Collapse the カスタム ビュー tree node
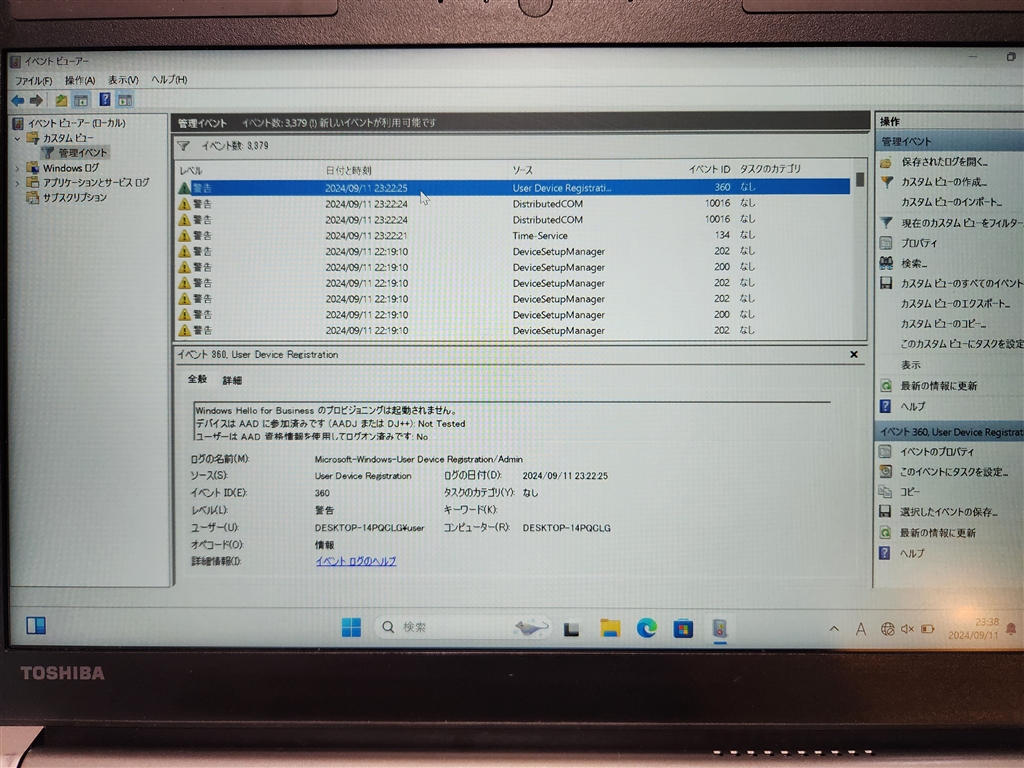1024x768 pixels. 17,138
